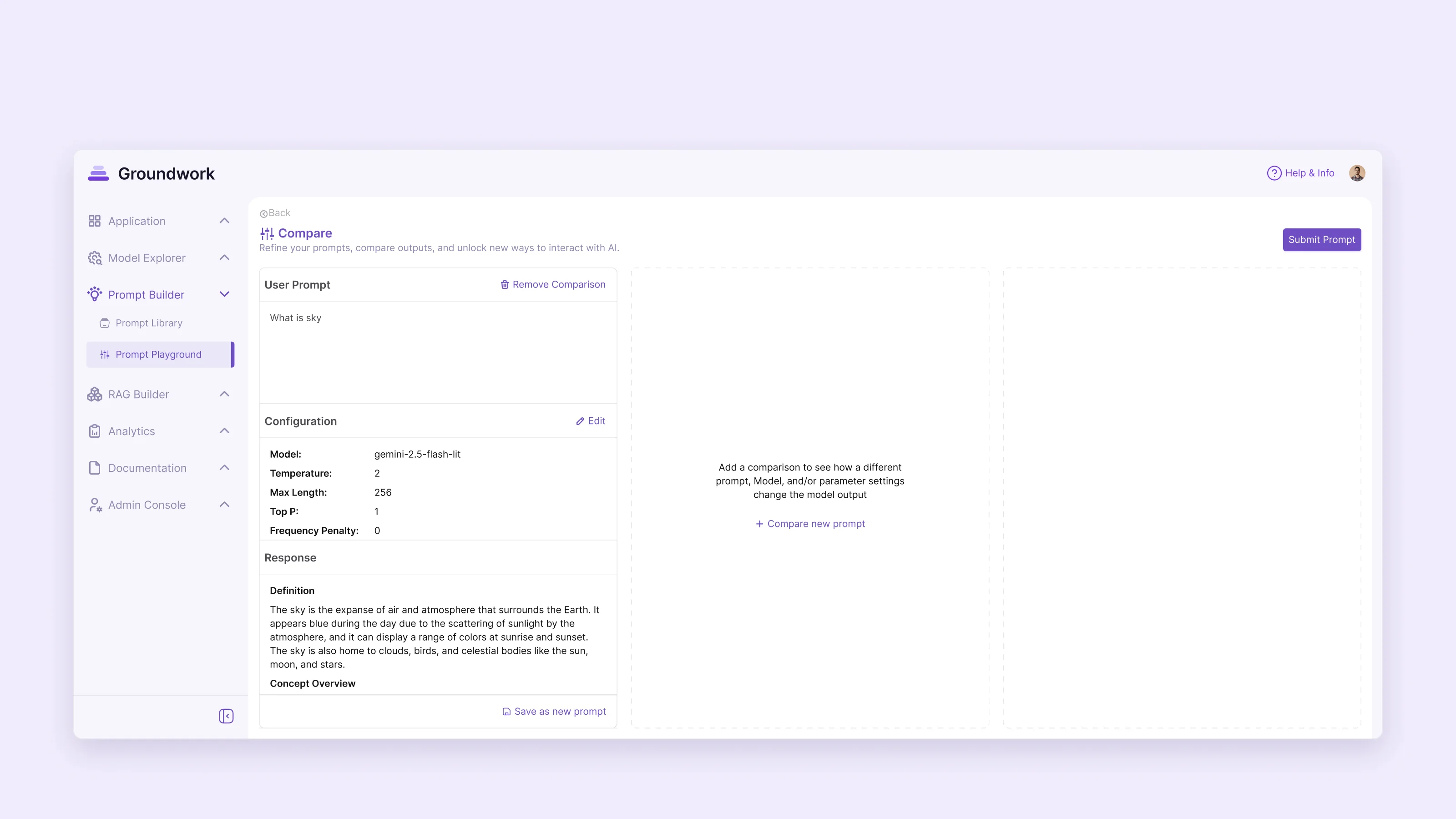1456x819 pixels.
Task: Click the Groundwork logo icon
Action: coord(98,173)
